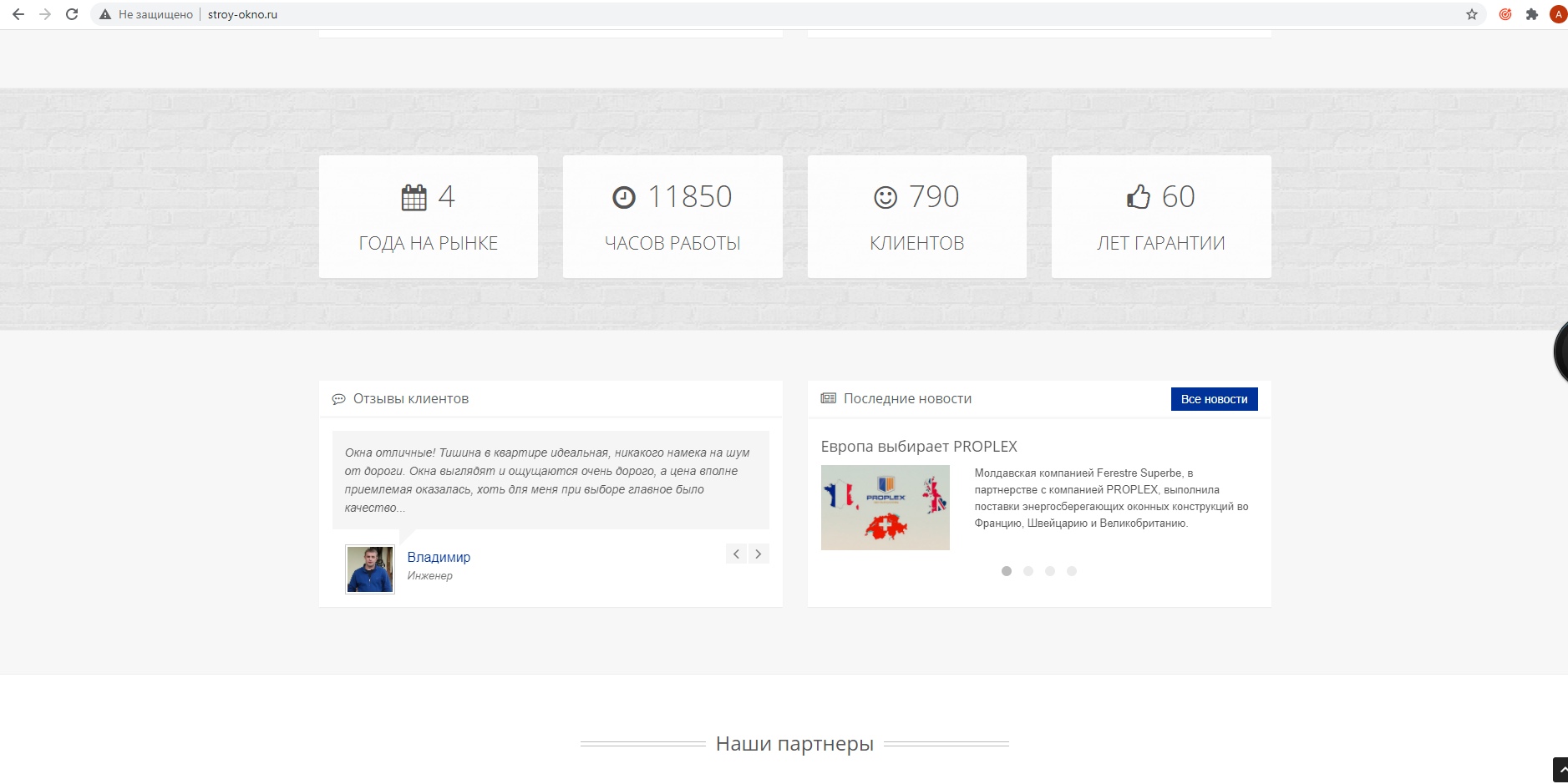Reload the stroy-okno.ru page
Screen dimensions: 1568x784
click(72, 14)
